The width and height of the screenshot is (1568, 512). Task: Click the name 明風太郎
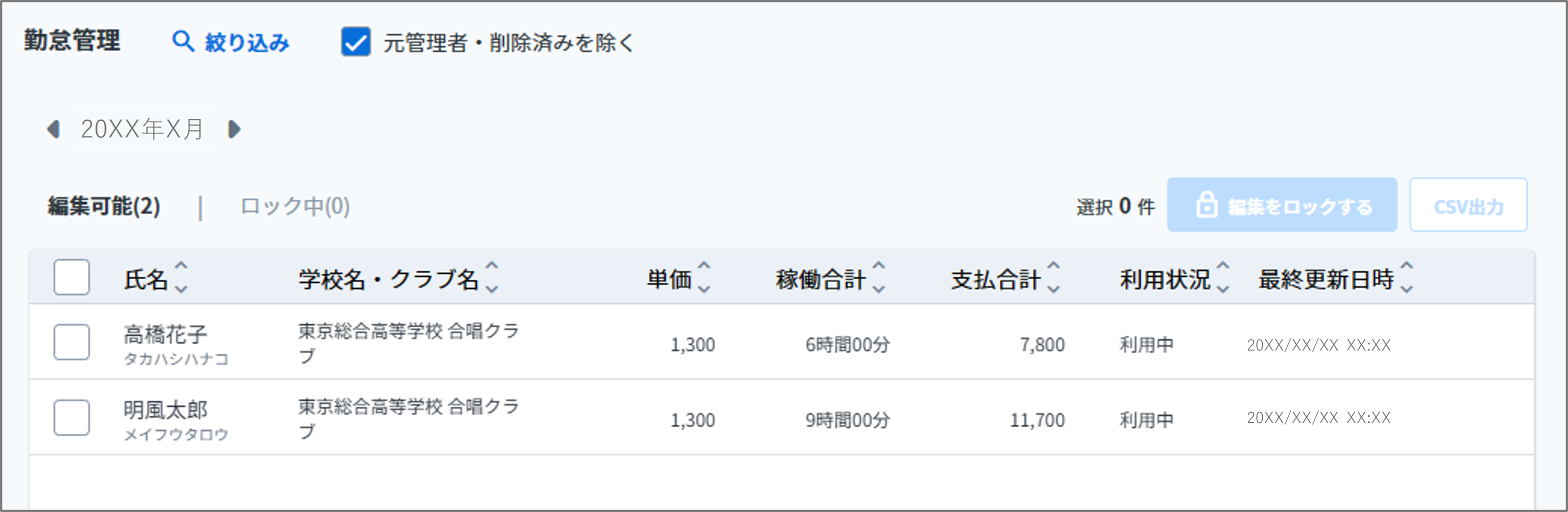click(165, 409)
